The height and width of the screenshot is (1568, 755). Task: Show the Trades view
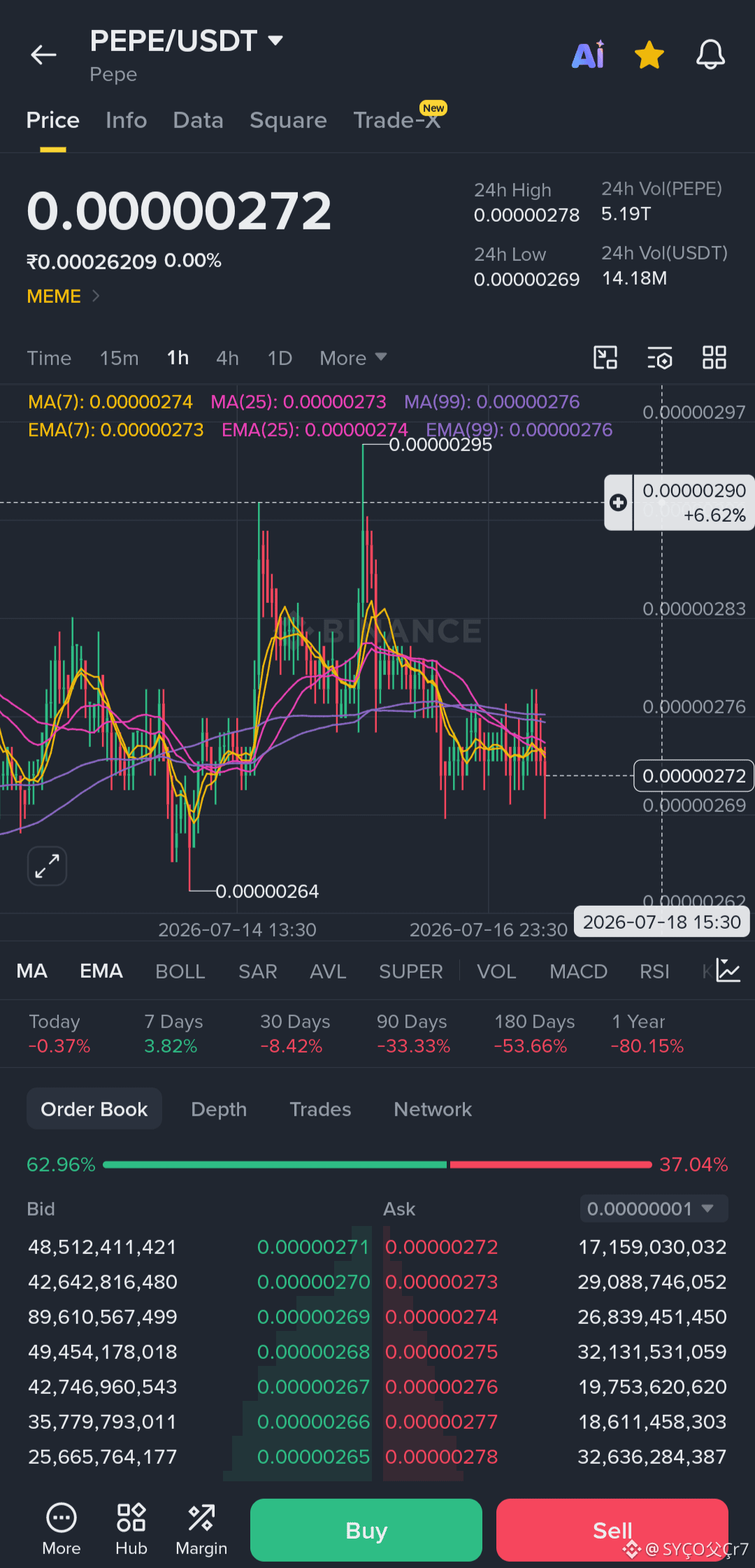[x=320, y=1109]
